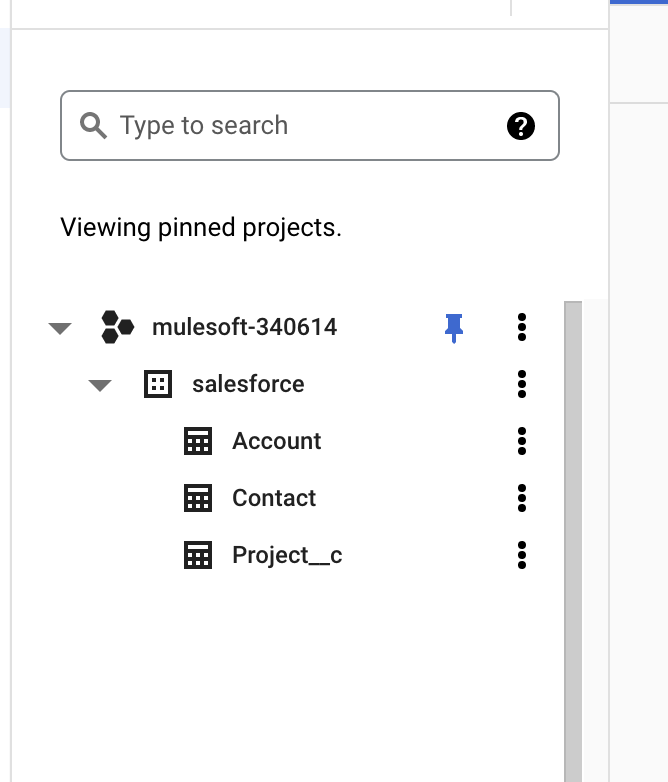The image size is (668, 782).
Task: Select the Project__c table name
Action: [287, 555]
